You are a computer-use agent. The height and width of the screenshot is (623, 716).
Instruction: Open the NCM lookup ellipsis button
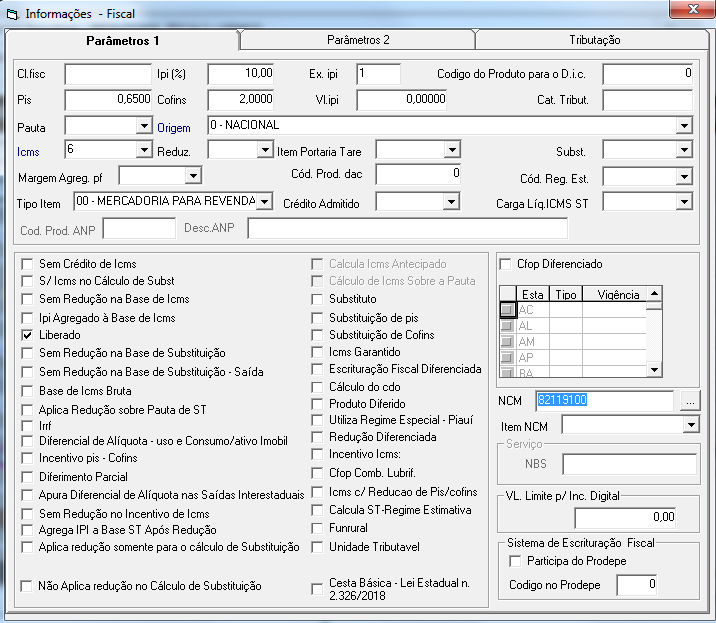click(x=690, y=401)
